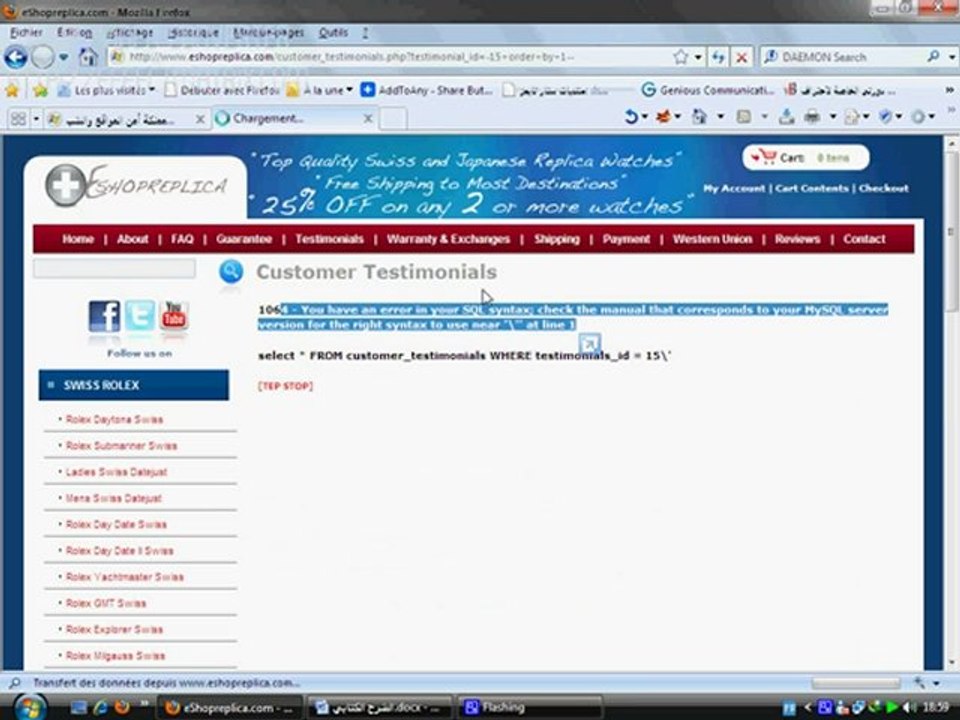Open Rolex Daytona Swiss category
960x720 pixels.
(x=114, y=419)
